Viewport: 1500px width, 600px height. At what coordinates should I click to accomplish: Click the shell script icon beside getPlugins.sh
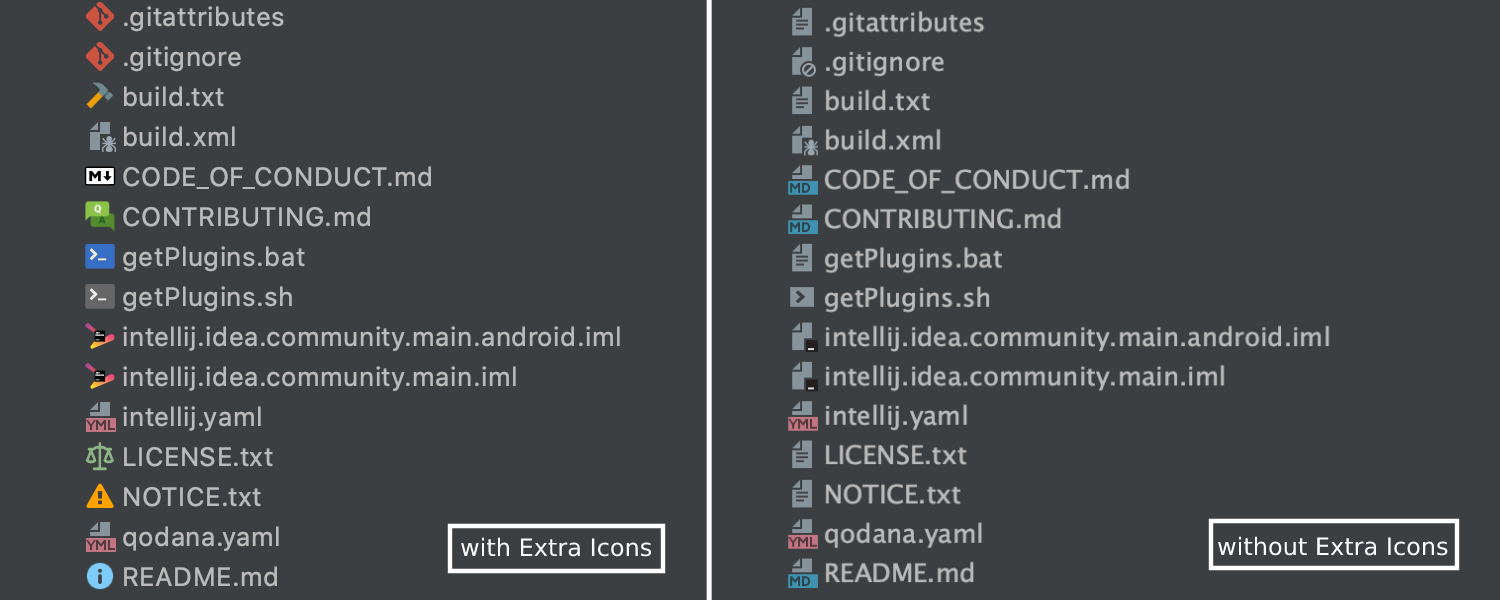[x=98, y=296]
